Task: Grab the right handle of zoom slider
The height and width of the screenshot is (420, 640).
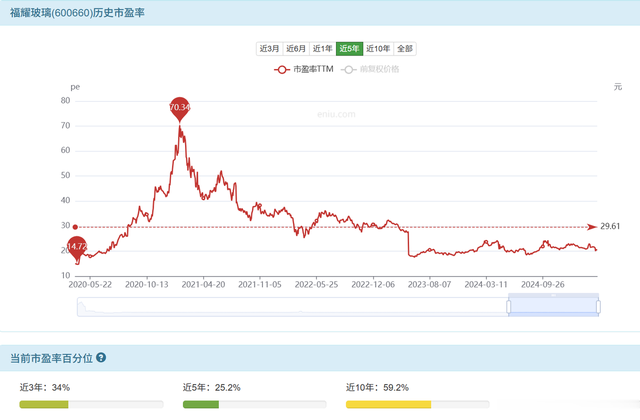Action: pos(598,307)
